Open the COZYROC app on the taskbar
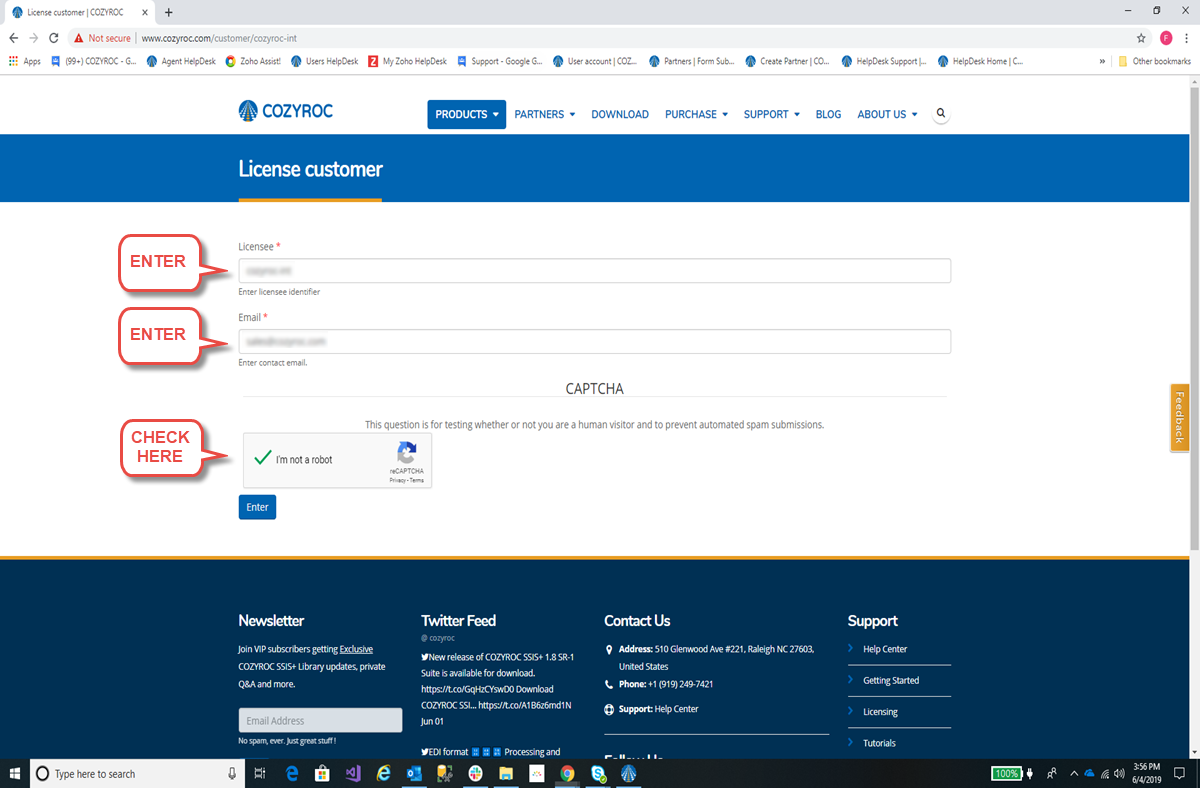This screenshot has height=788, width=1200. click(629, 773)
